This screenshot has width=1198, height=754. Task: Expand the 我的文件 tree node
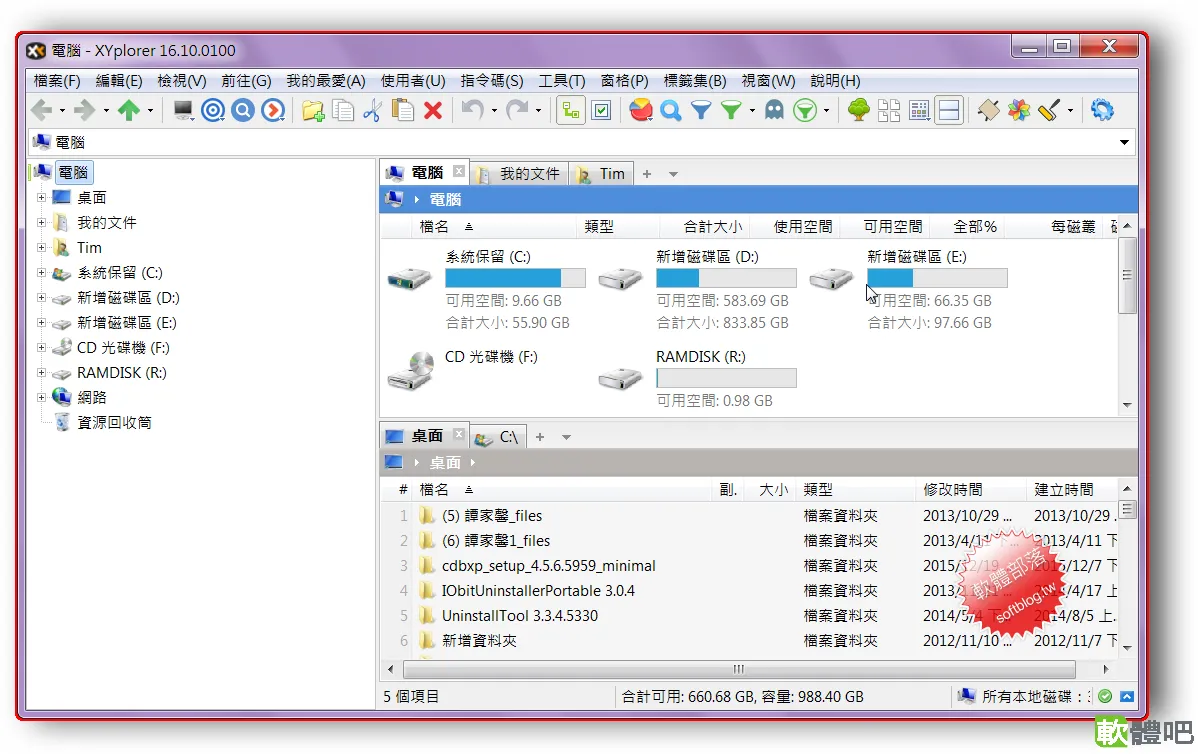tap(41, 222)
